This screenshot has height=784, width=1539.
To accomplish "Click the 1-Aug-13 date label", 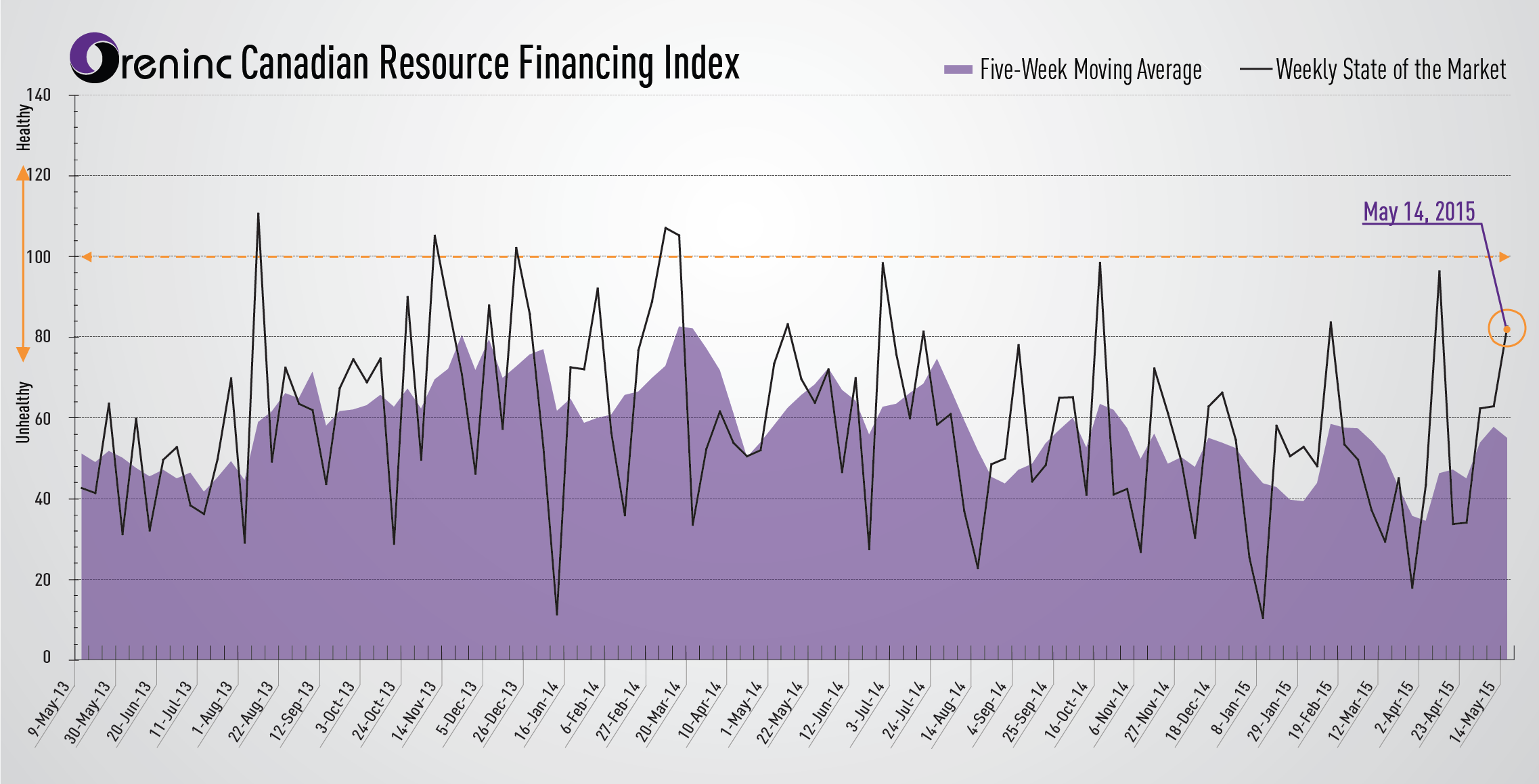I will point(212,708).
